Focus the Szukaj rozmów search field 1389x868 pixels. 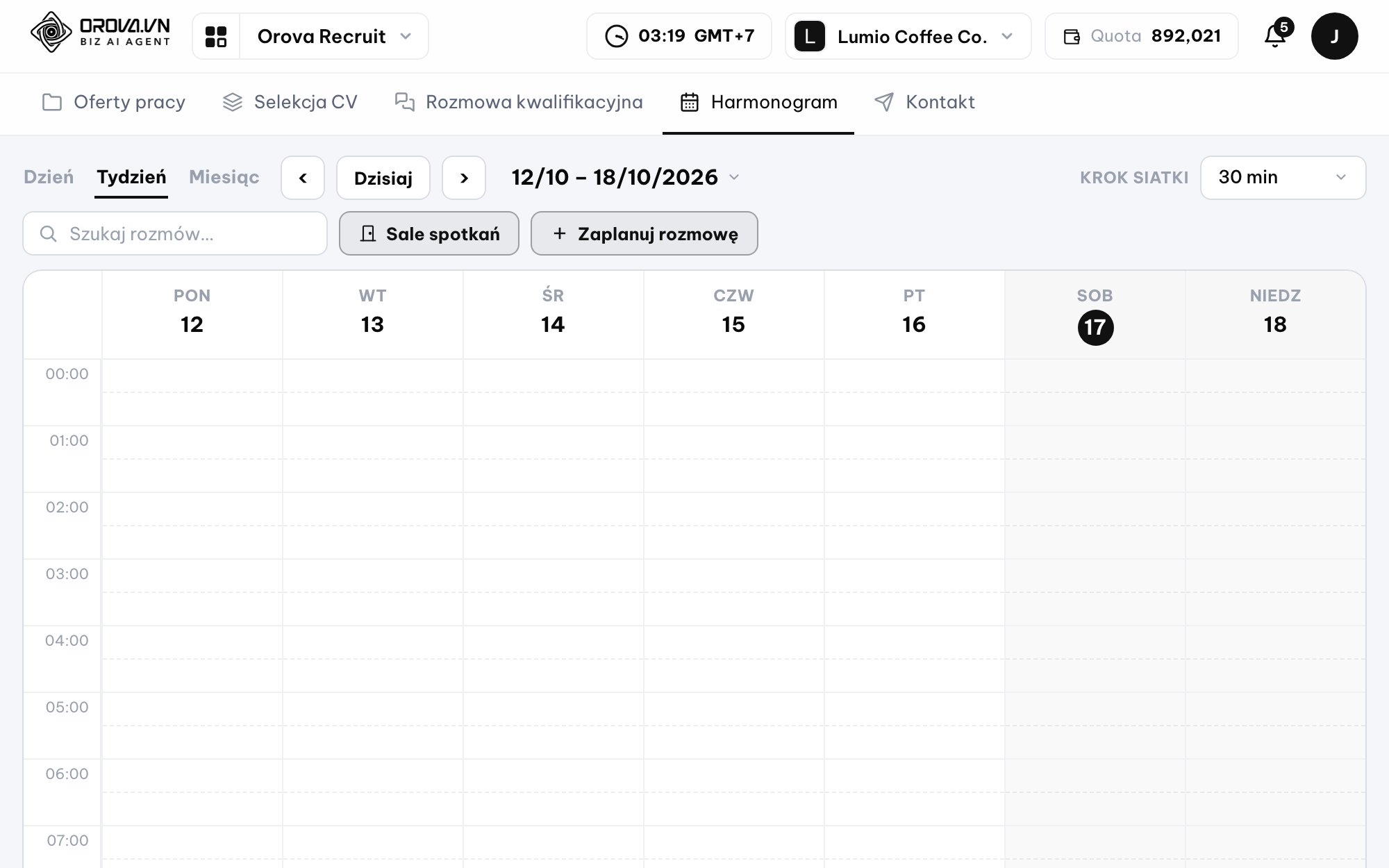click(175, 233)
